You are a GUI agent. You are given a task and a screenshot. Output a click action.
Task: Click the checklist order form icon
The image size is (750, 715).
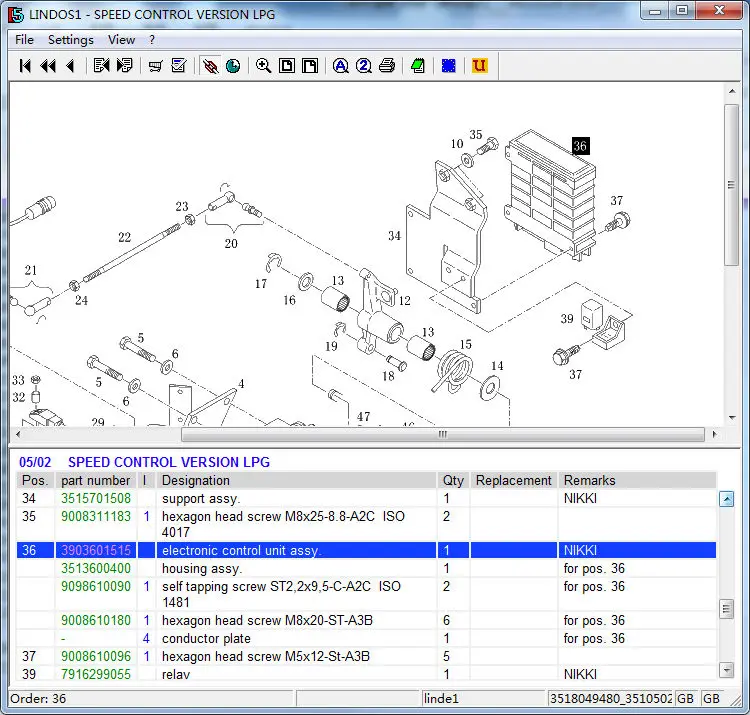click(178, 66)
